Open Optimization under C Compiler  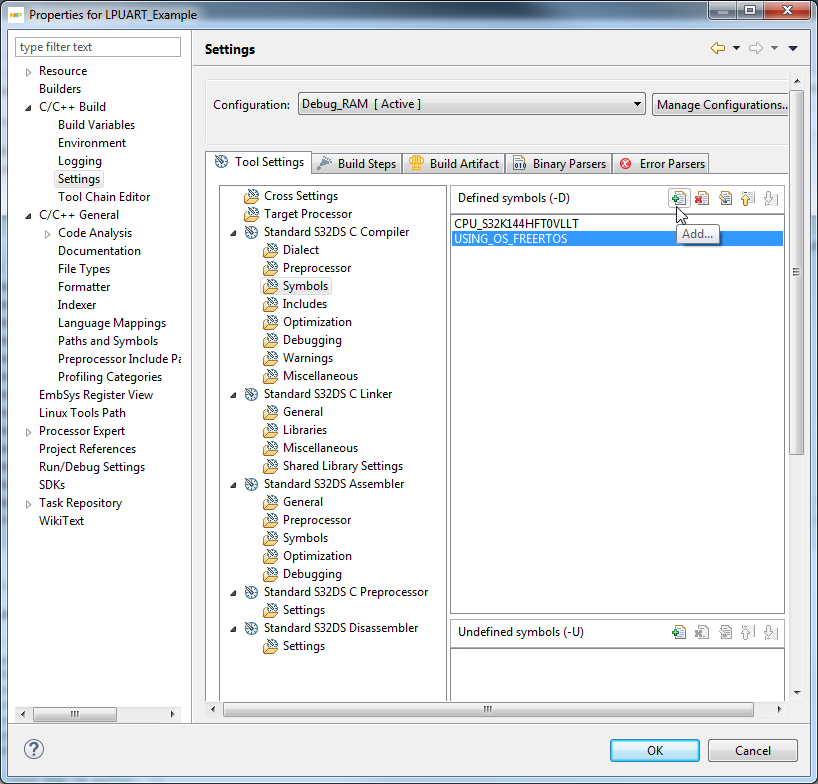click(x=317, y=322)
